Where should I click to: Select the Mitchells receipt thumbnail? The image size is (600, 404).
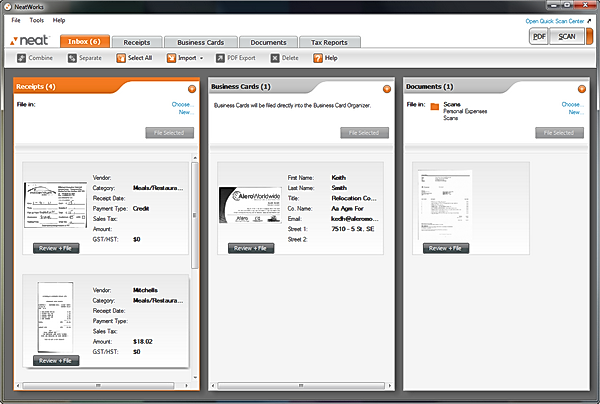(x=55, y=318)
